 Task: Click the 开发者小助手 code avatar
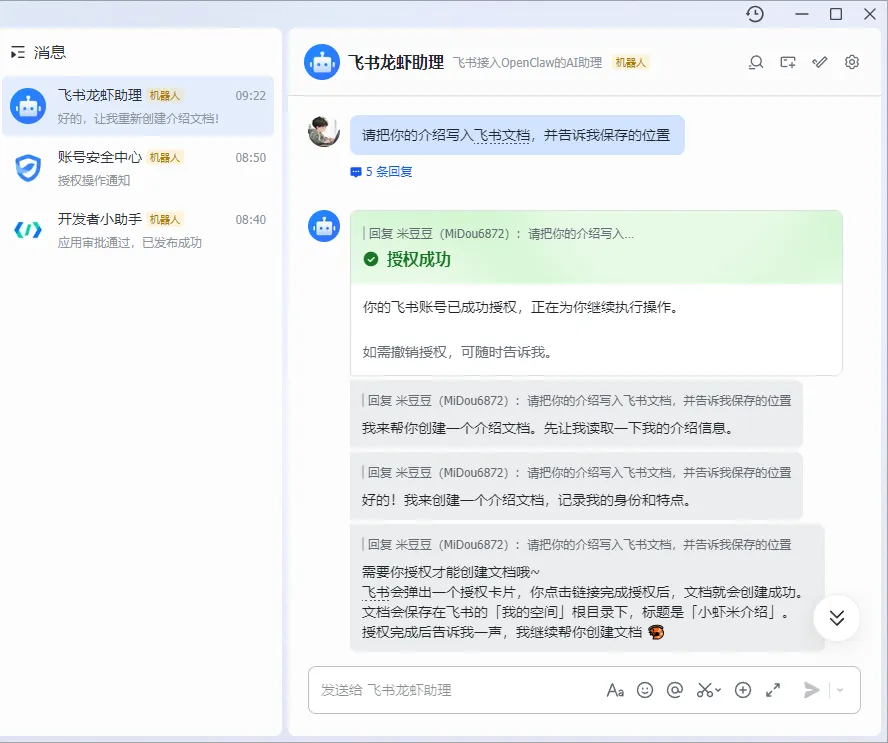28,230
